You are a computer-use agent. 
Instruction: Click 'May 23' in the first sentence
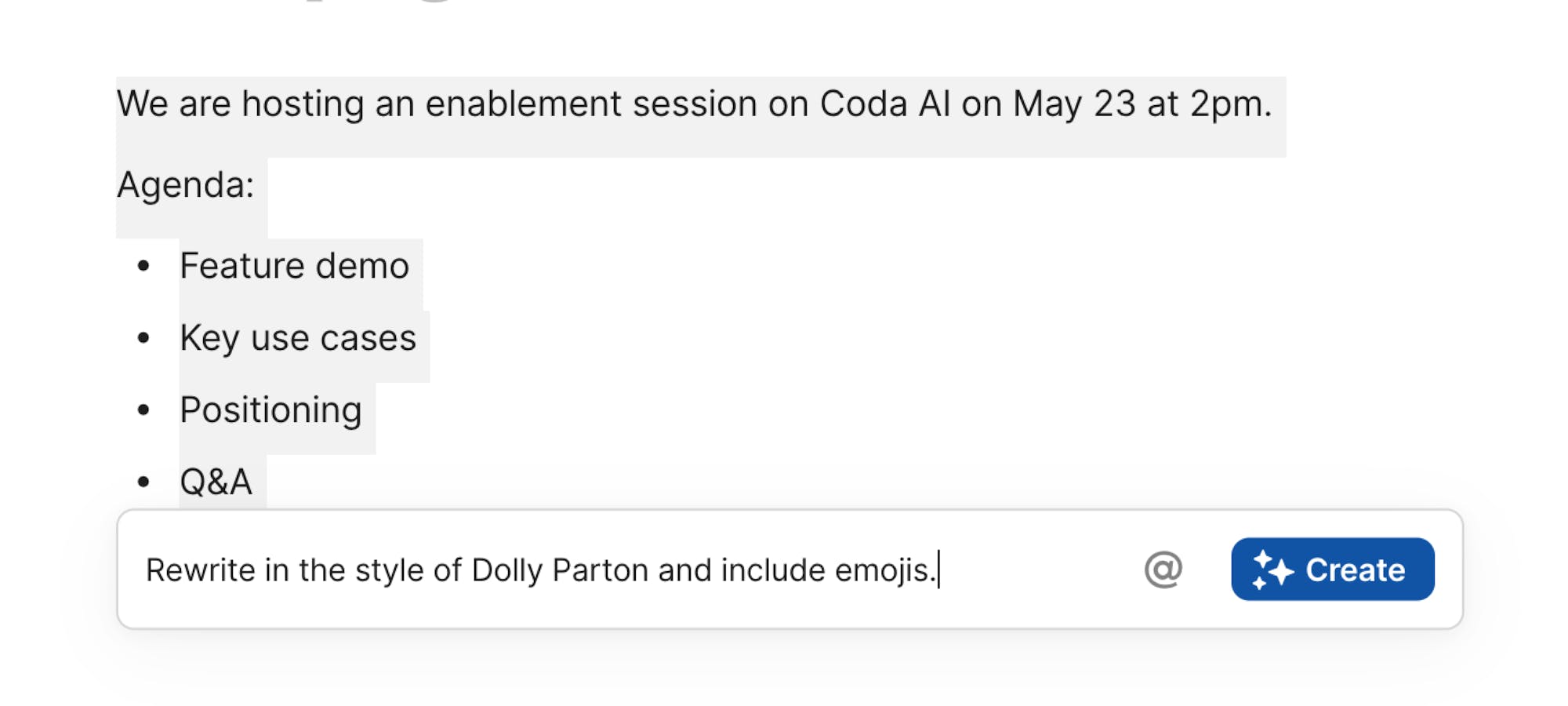click(1074, 104)
